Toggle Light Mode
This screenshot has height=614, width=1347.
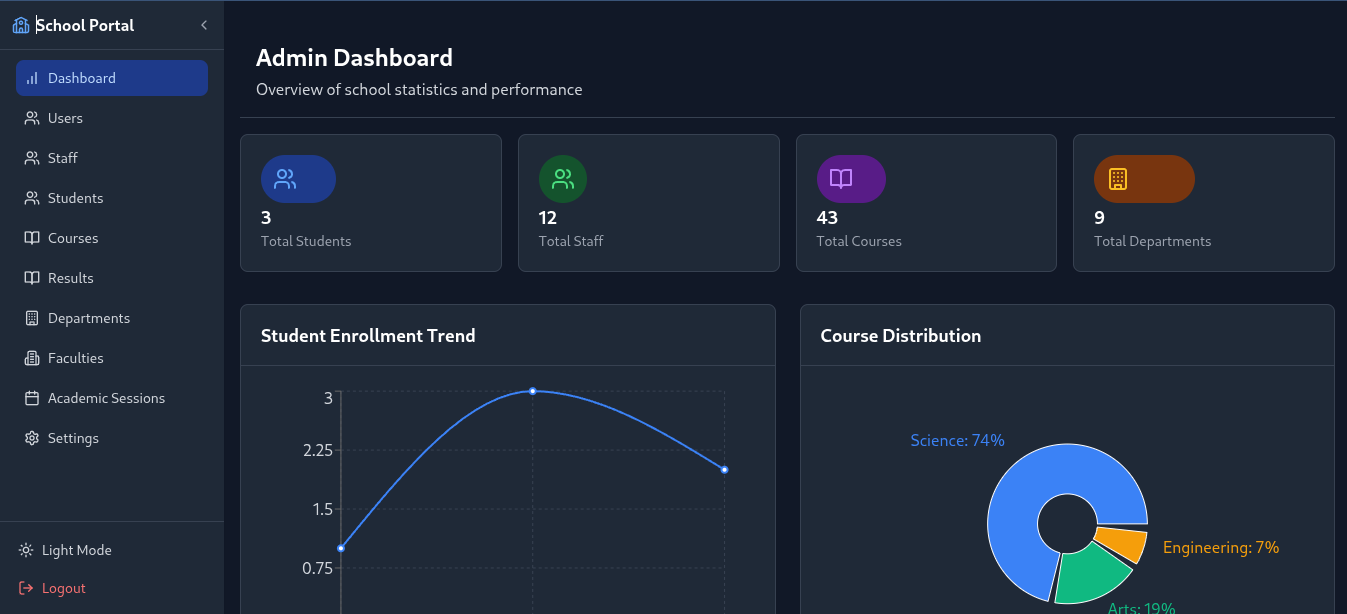[75, 549]
